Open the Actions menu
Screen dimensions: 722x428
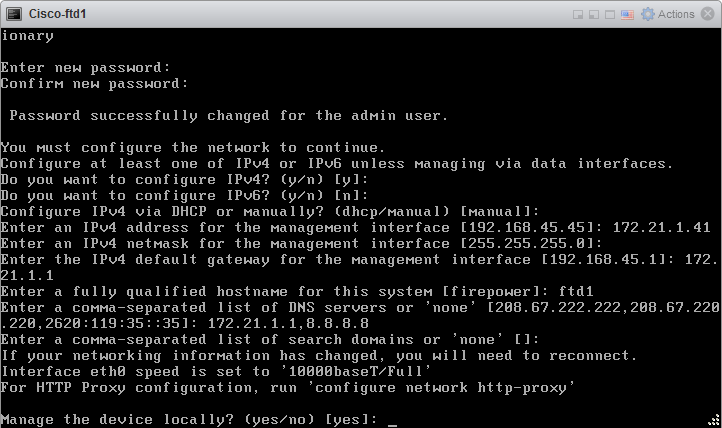pyautogui.click(x=675, y=14)
